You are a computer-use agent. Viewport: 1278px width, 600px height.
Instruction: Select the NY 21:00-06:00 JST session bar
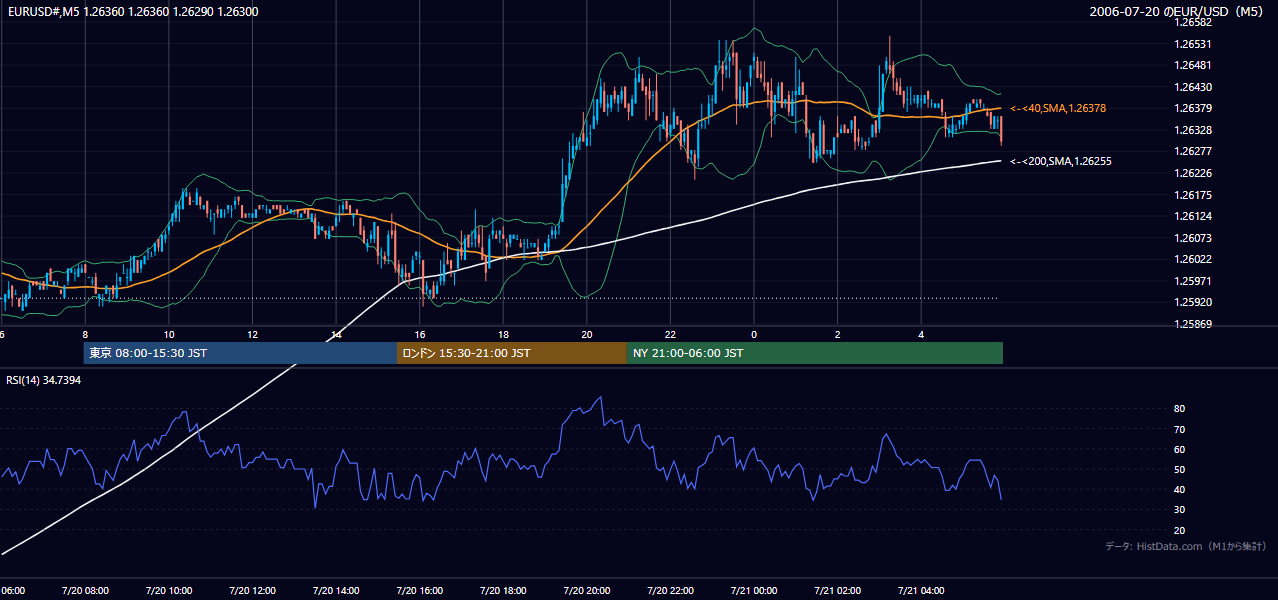point(815,353)
